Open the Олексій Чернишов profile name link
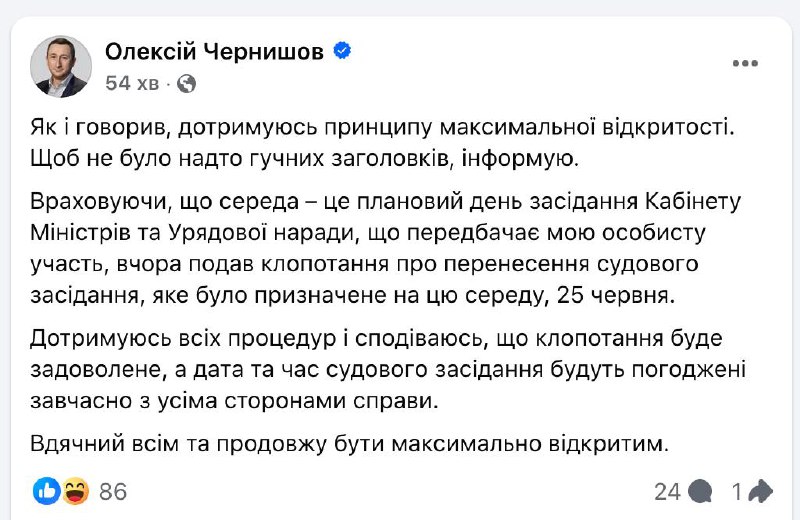Viewport: 800px width, 520px height. coord(214,51)
